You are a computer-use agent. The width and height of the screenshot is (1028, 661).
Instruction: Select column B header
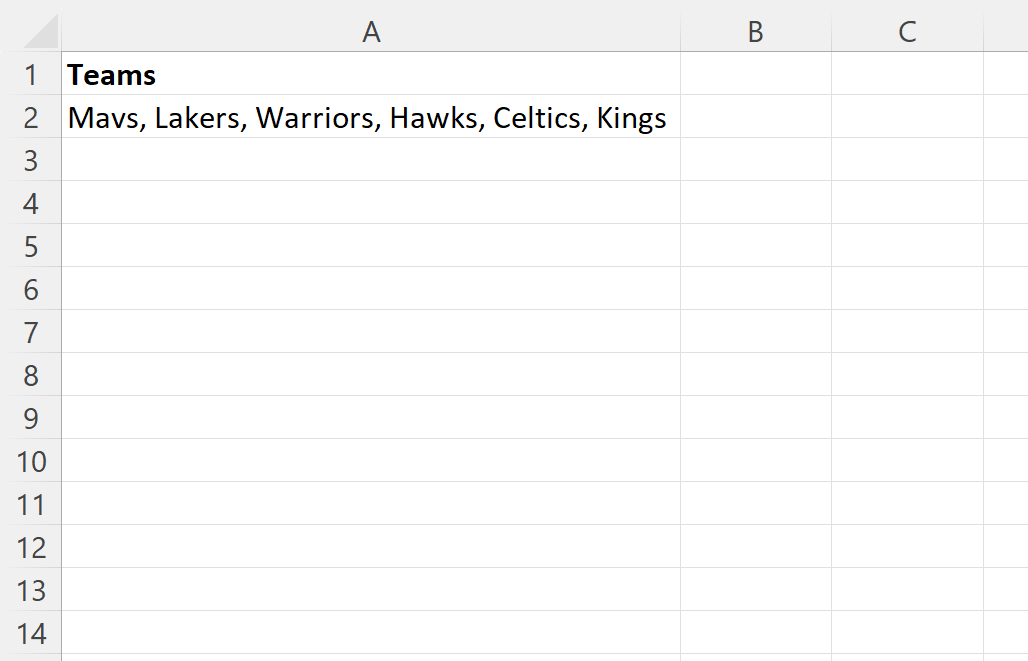(755, 31)
